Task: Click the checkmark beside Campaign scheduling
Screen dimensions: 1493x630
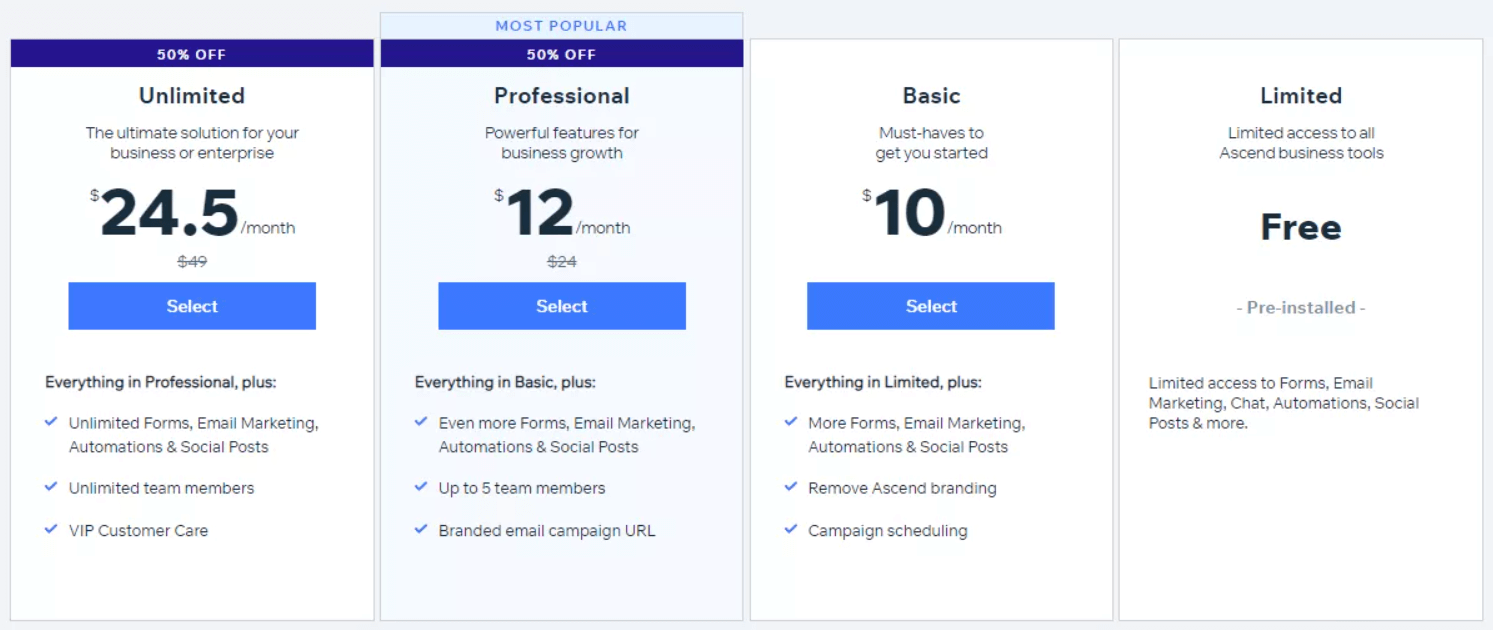Action: pos(791,531)
